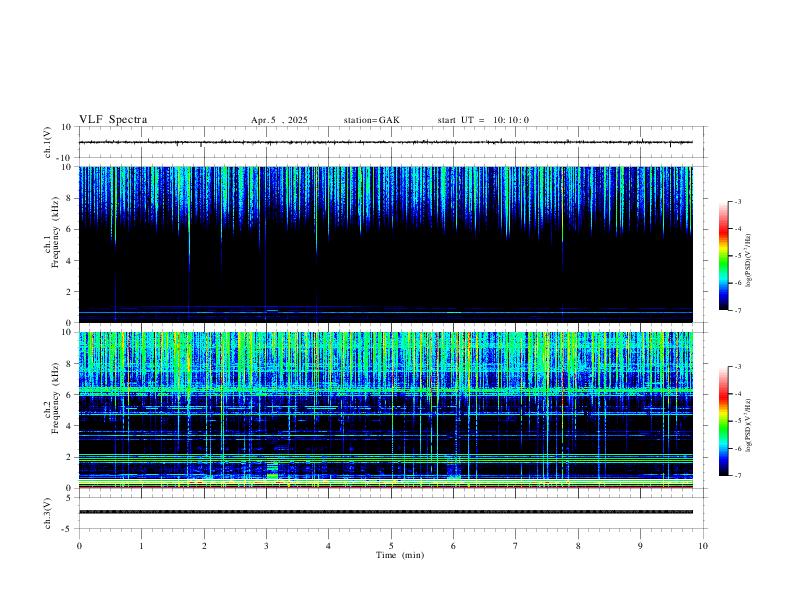The width and height of the screenshot is (792, 612).
Task: Click the ch.1 spectrogram panel
Action: (x=386, y=244)
